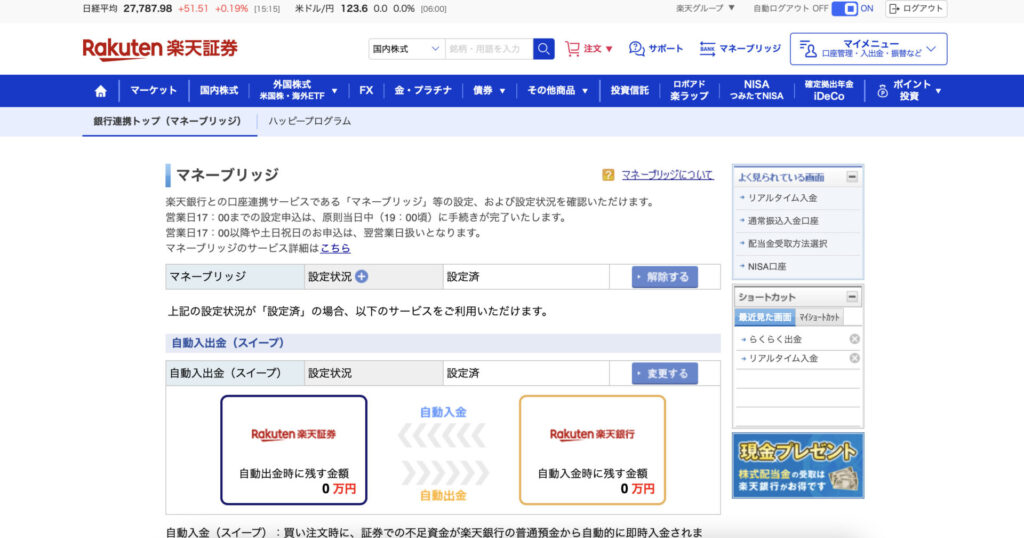Screen dimensions: 1024x538
Task: Open 国内株式 nav menu
Action: coord(219,91)
